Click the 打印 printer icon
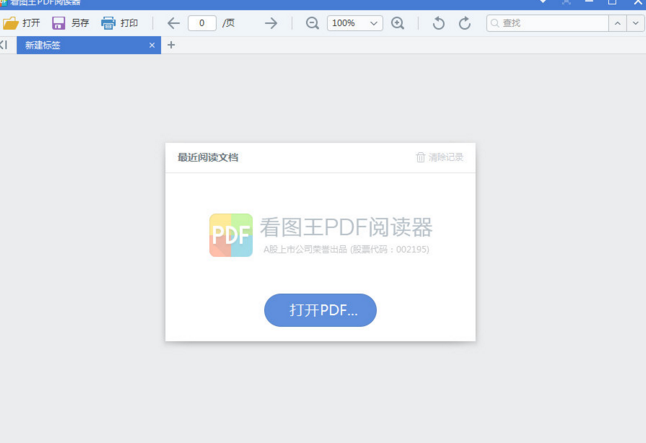The height and width of the screenshot is (443, 646). point(108,23)
